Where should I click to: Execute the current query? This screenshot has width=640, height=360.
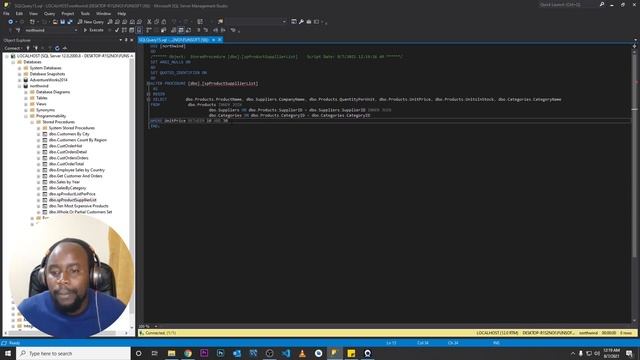(93, 30)
